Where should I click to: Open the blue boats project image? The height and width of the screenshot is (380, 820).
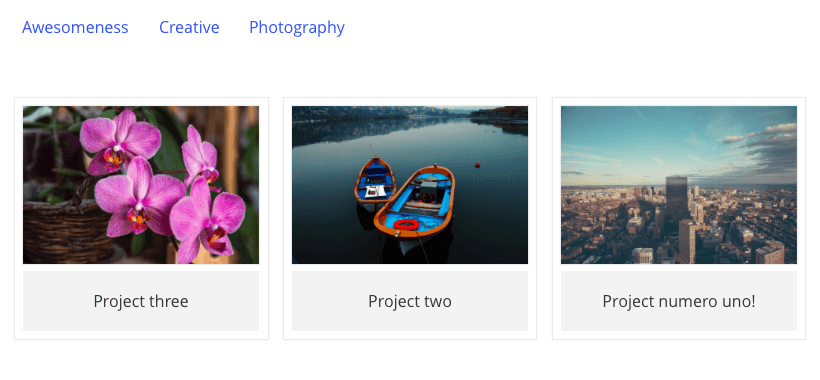[x=409, y=185]
